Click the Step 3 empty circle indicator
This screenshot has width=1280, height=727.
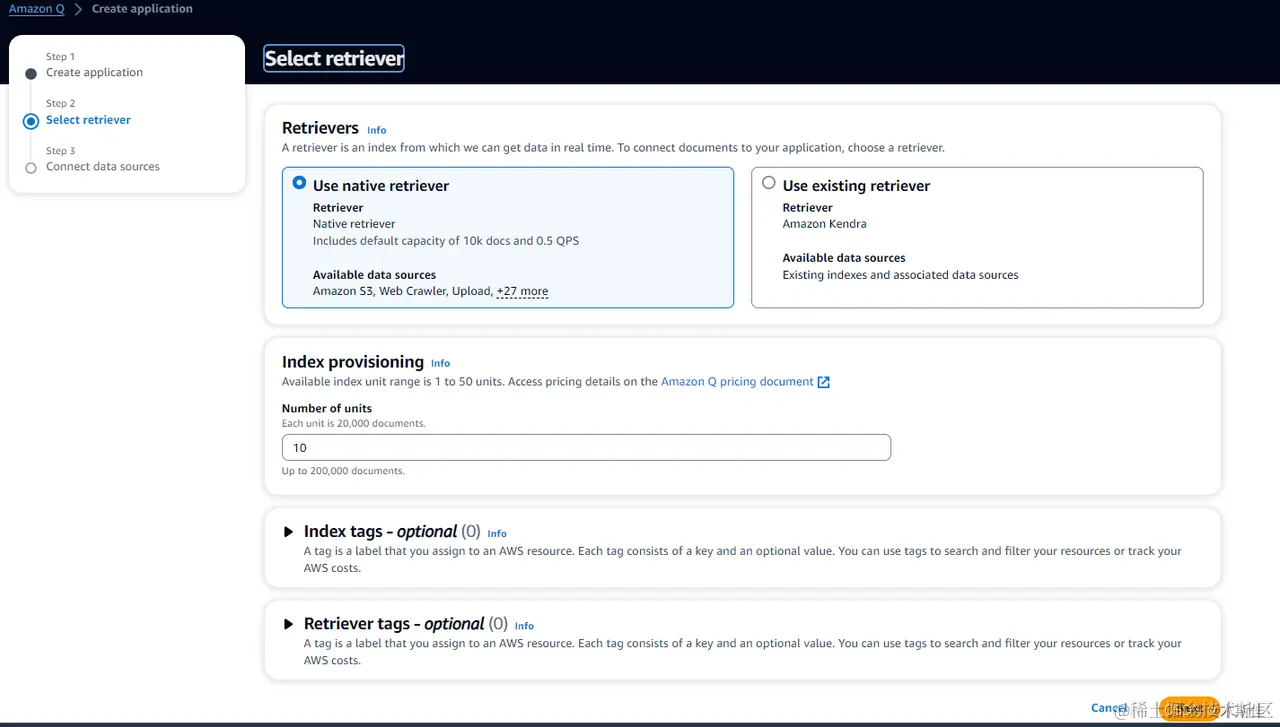click(31, 168)
